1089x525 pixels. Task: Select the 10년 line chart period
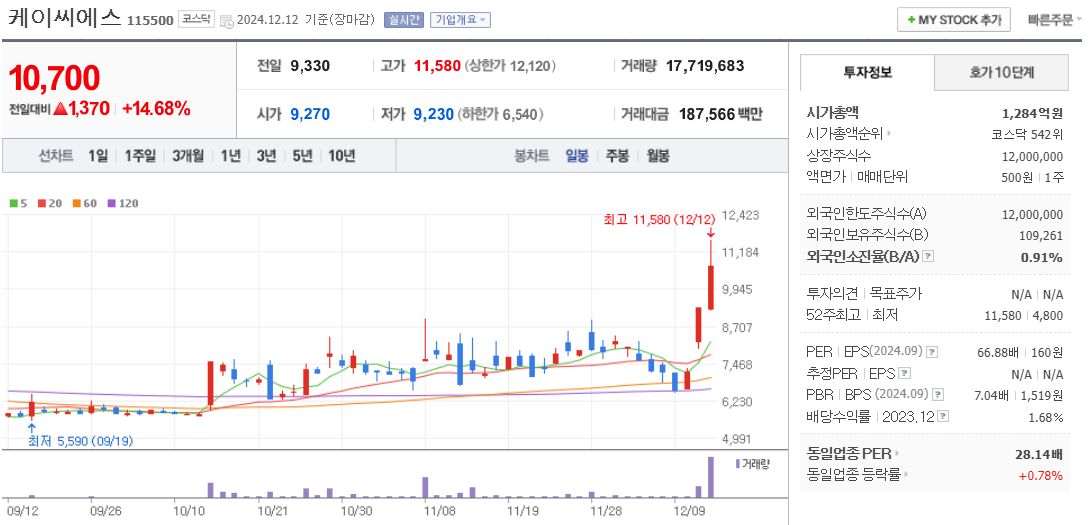341,156
